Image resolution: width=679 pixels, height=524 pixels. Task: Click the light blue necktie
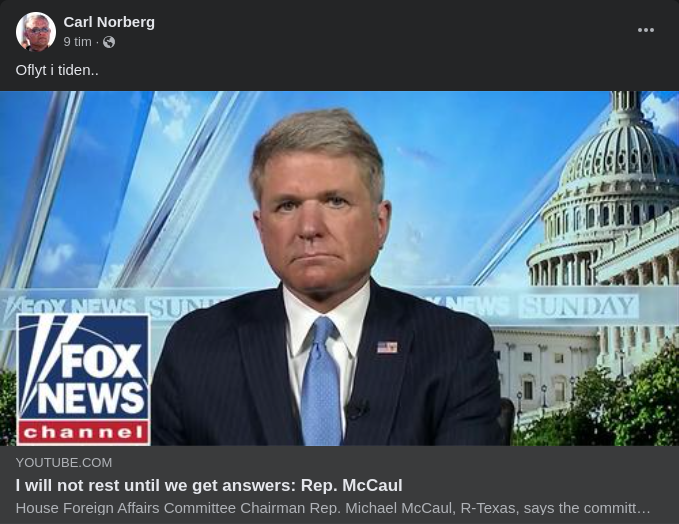[x=320, y=381]
